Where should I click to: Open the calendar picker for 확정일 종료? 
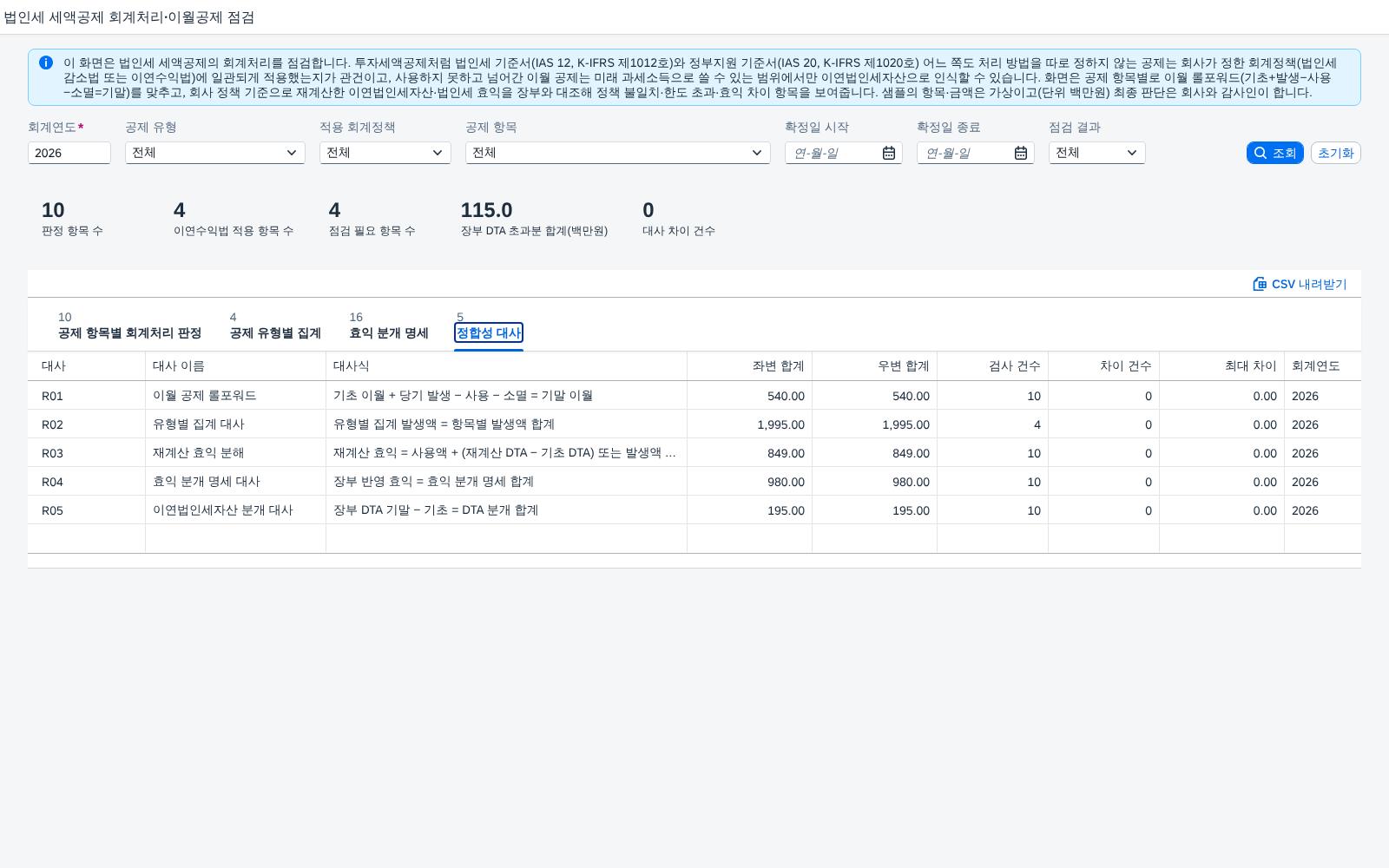pos(1021,153)
